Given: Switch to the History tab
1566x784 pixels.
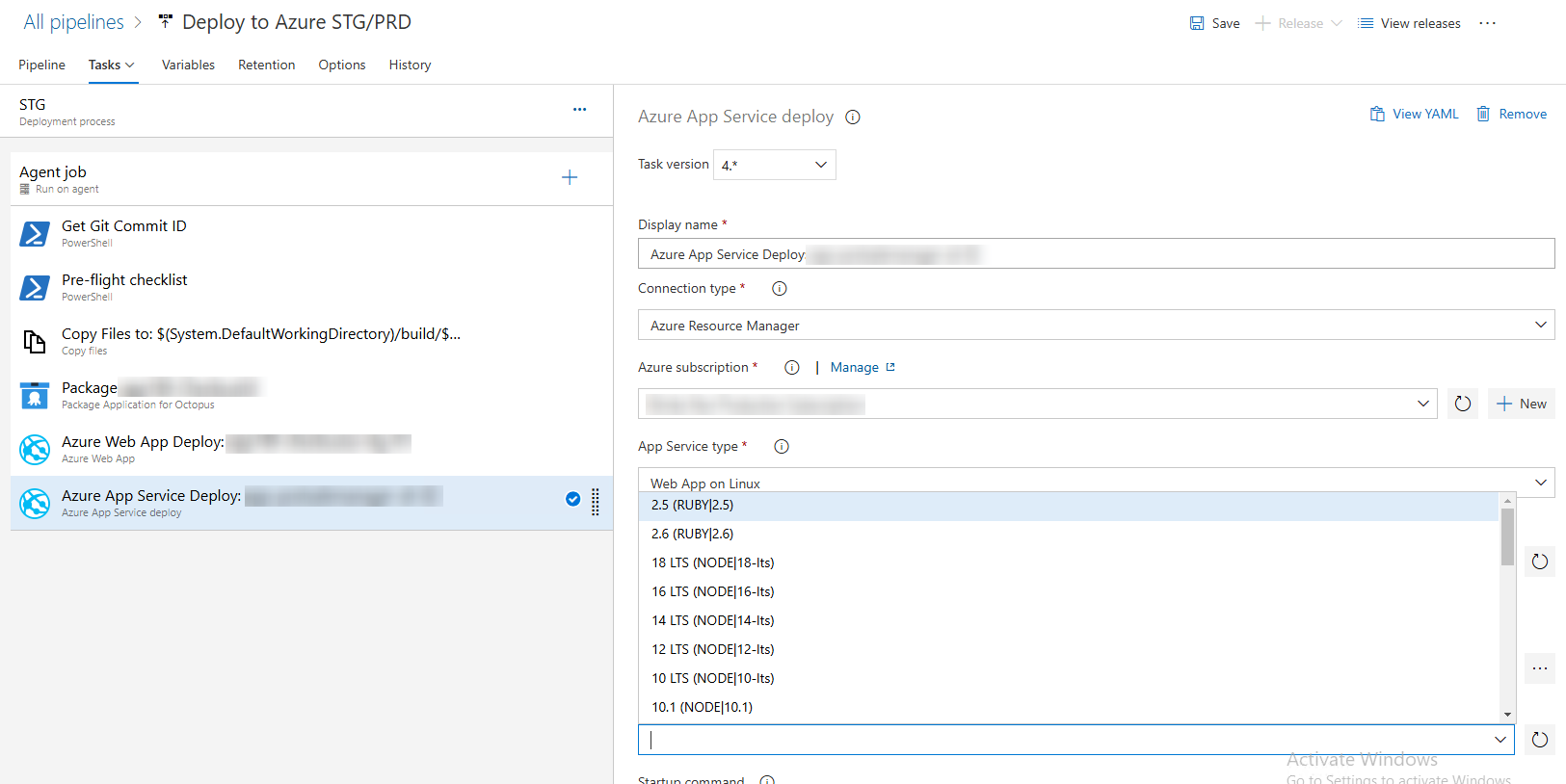Looking at the screenshot, I should click(410, 65).
